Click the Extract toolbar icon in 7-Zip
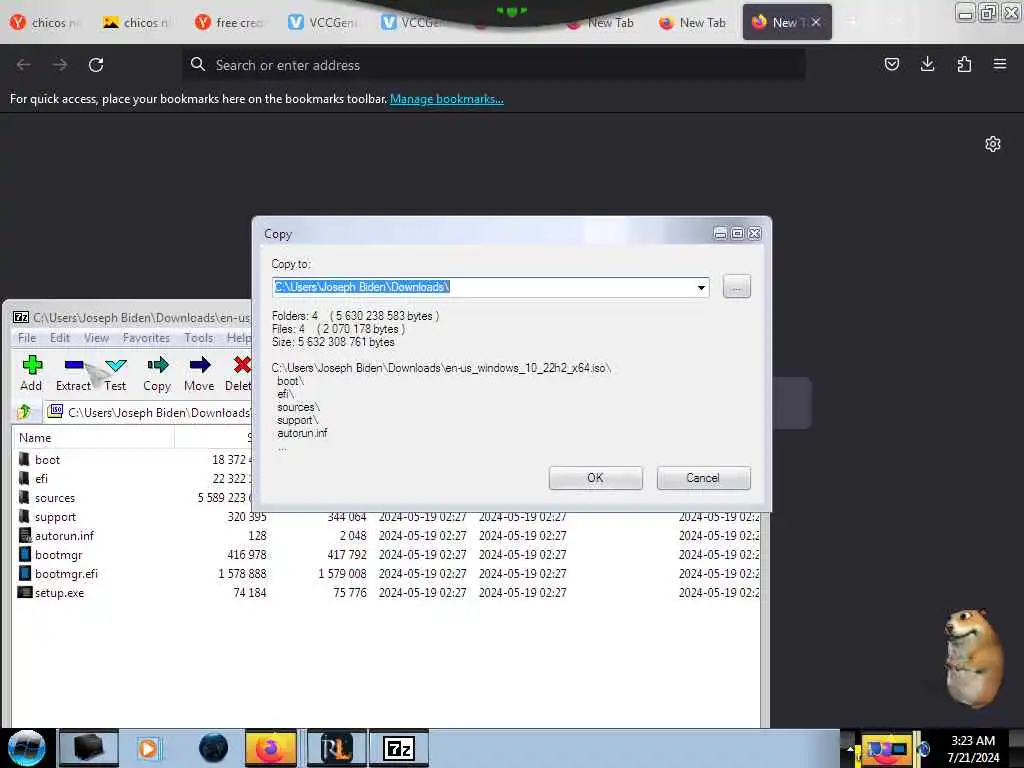Viewport: 1024px width, 768px height. (73, 365)
